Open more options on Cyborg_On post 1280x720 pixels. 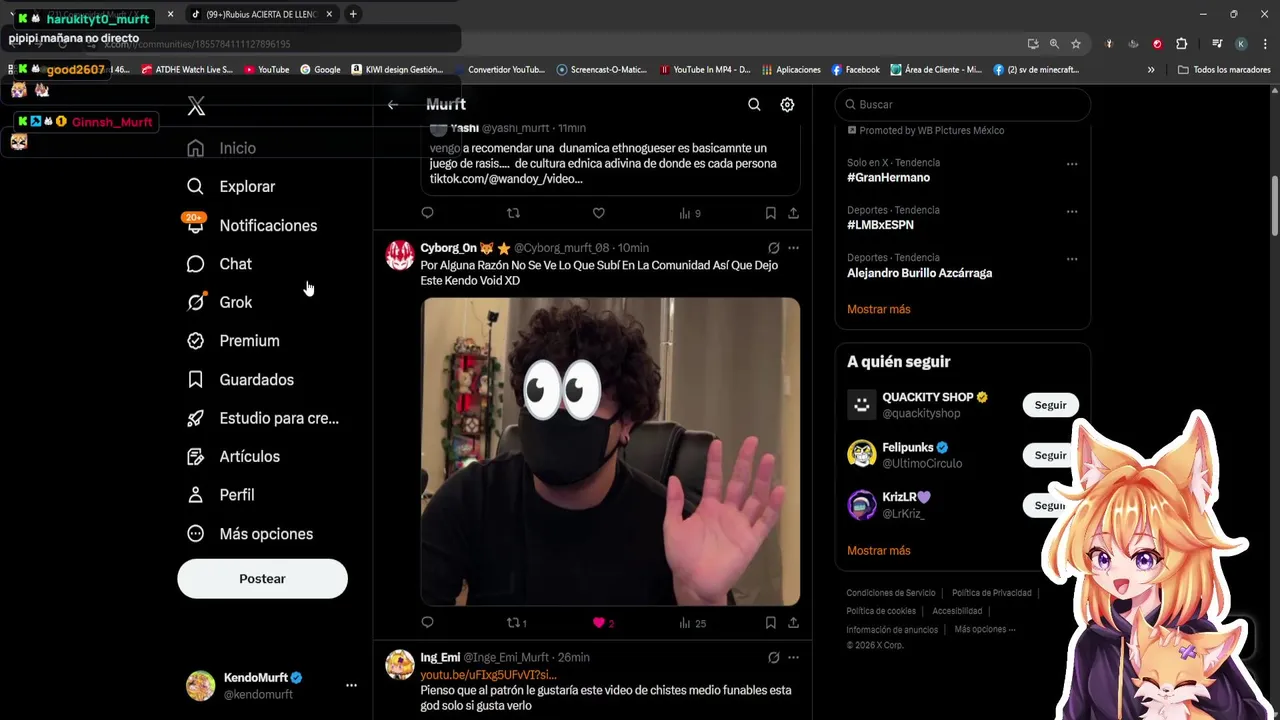point(794,248)
